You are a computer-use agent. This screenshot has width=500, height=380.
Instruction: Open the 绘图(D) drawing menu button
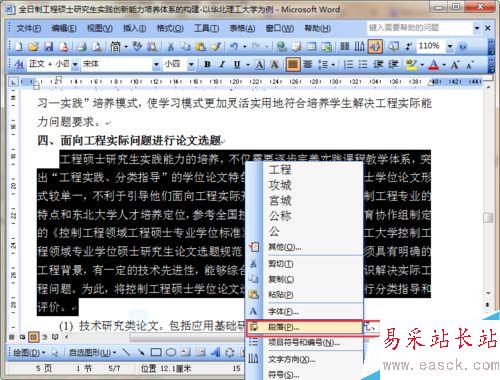(29, 352)
